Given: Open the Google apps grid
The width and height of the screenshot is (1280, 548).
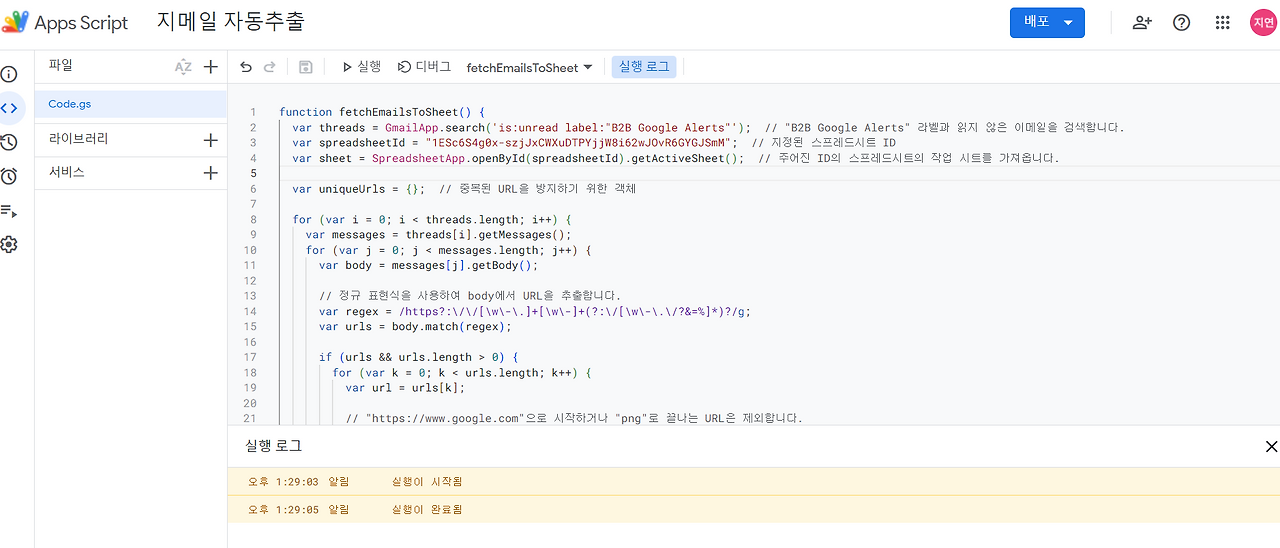Looking at the screenshot, I should [1222, 22].
